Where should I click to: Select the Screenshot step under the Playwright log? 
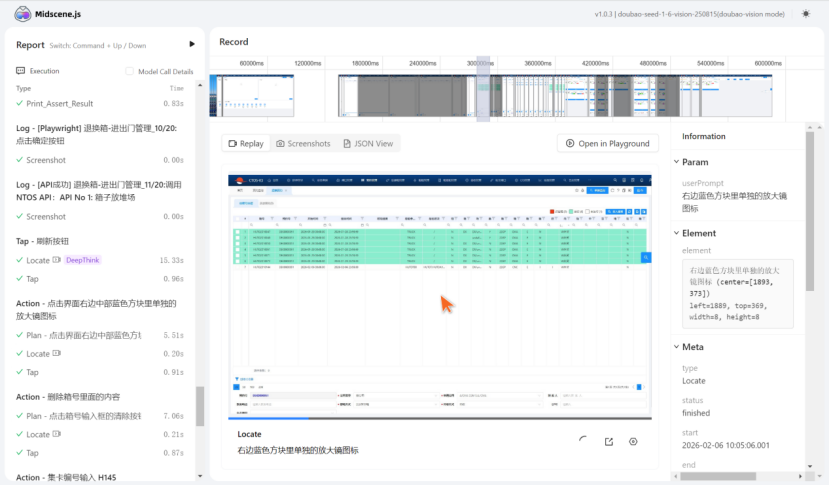[x=100, y=160]
